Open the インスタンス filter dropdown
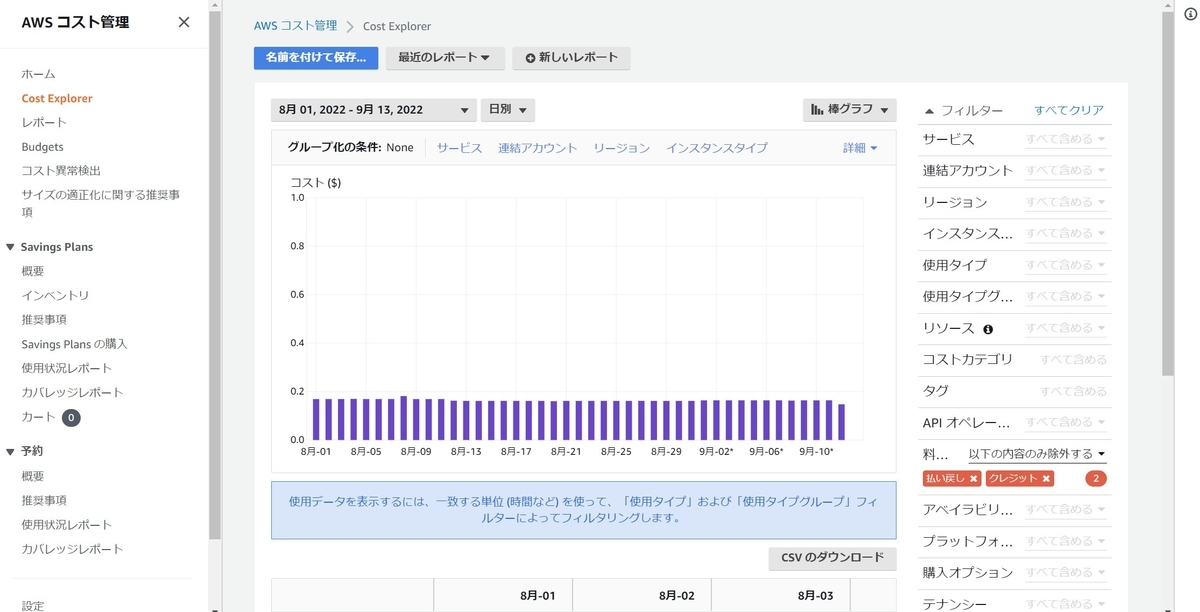This screenshot has height=612, width=1200. point(1066,234)
